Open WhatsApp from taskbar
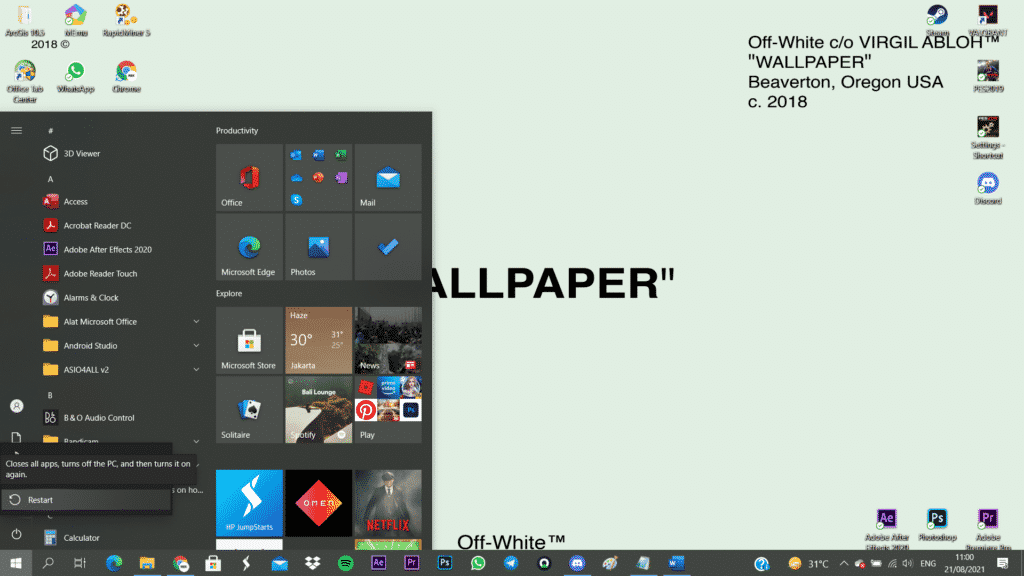 point(478,563)
